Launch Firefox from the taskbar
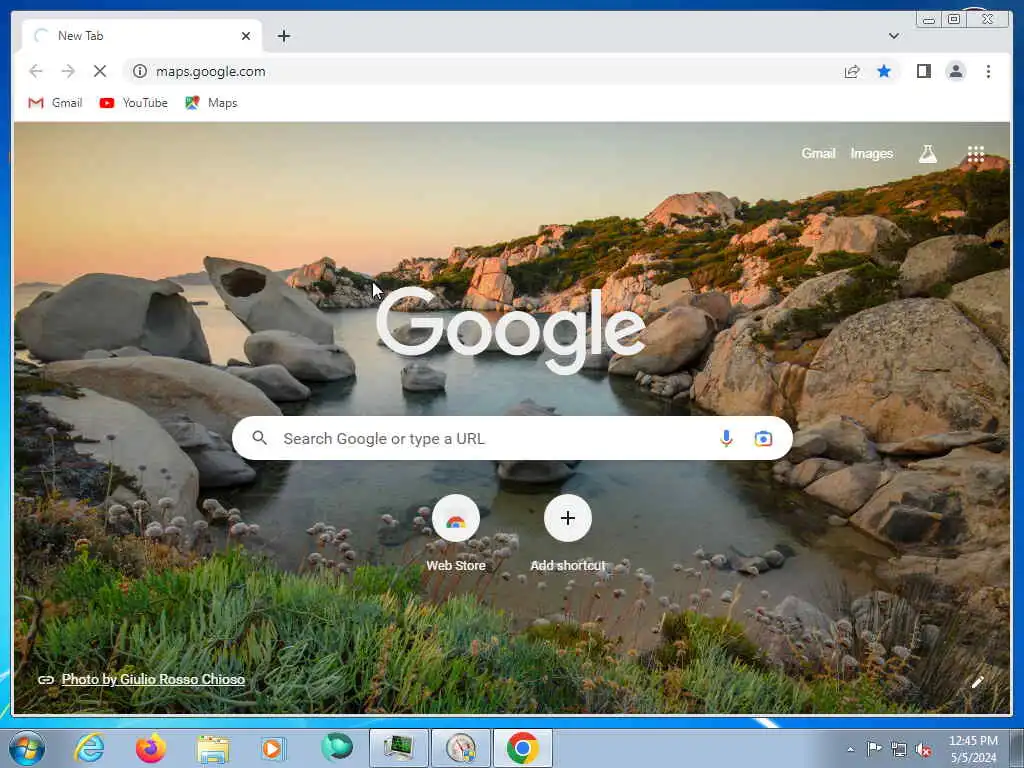Viewport: 1024px width, 768px height. pos(151,748)
